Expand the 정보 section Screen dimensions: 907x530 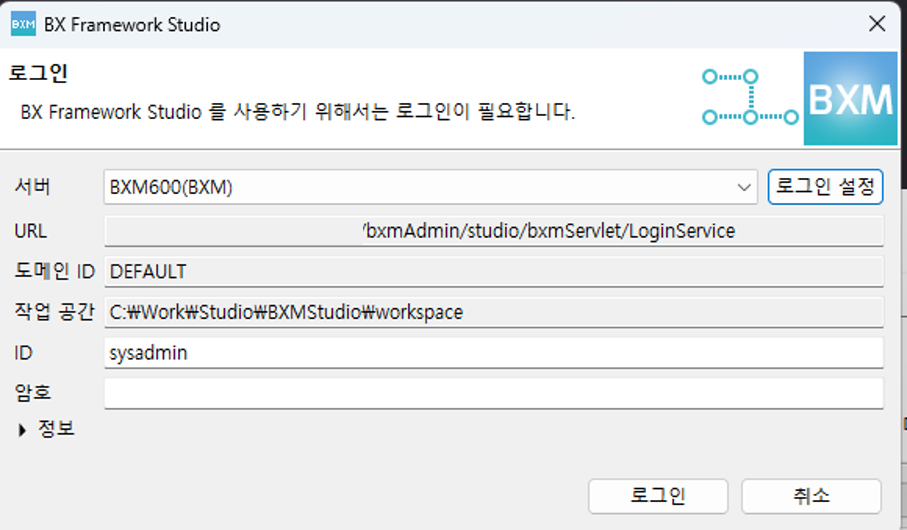point(22,430)
